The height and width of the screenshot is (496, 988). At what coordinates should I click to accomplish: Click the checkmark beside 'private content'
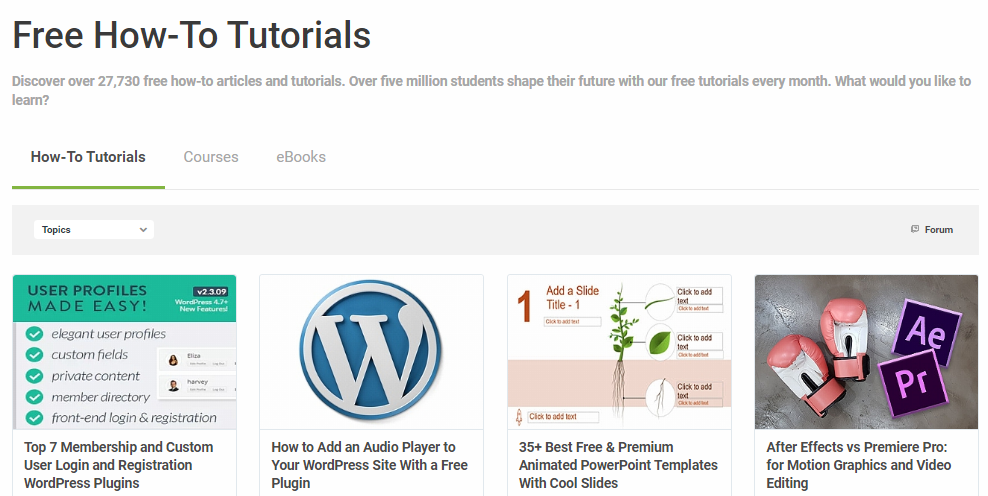(34, 376)
